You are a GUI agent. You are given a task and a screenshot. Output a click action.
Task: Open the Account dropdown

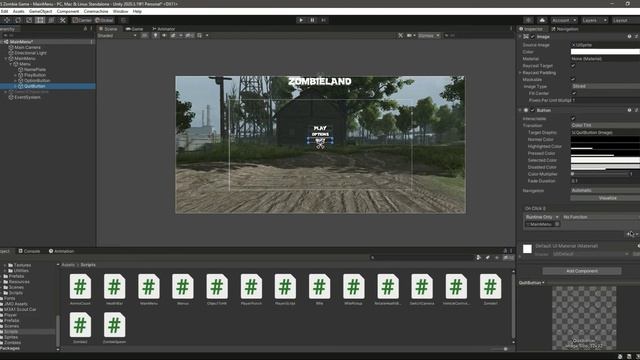pyautogui.click(x=564, y=20)
